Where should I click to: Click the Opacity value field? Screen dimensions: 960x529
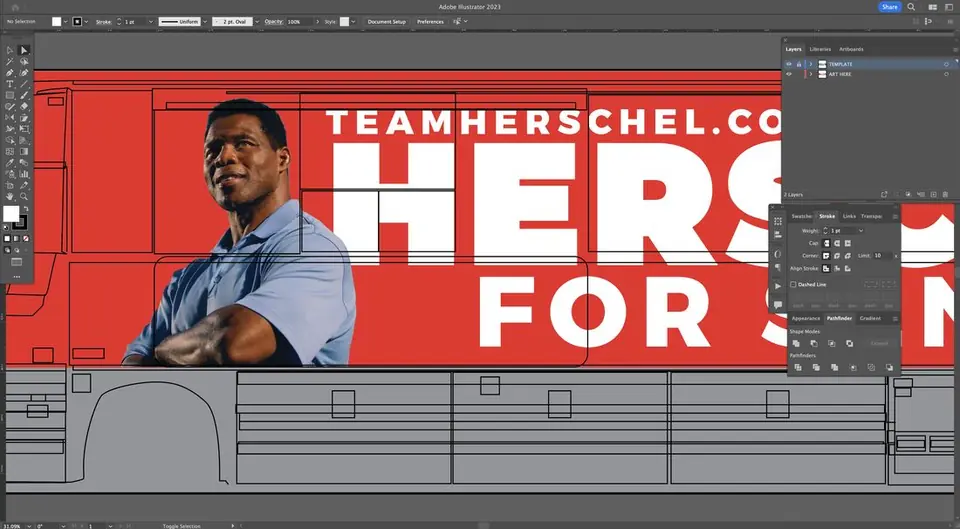tap(299, 21)
